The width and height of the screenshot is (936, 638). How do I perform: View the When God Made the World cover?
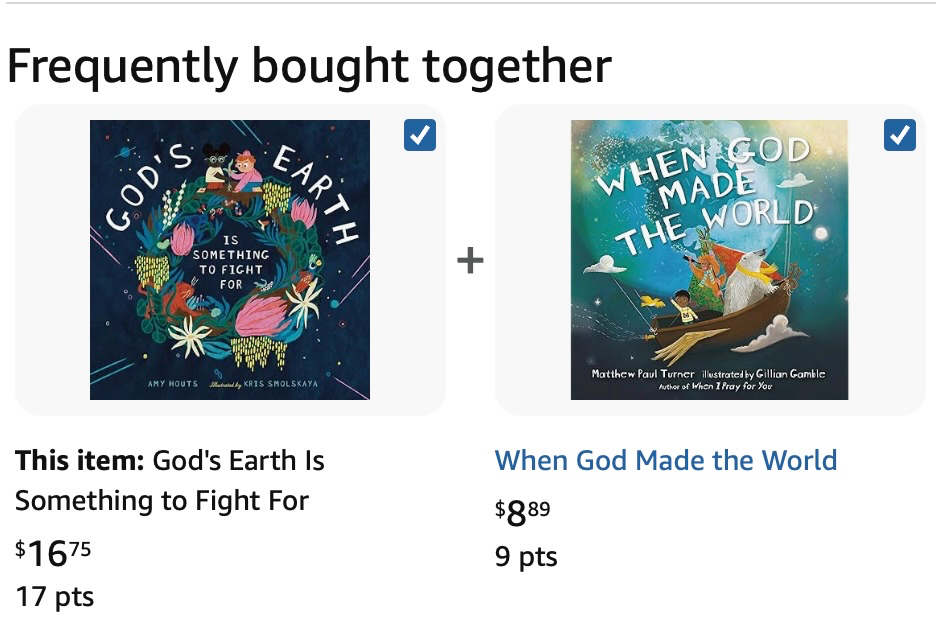click(x=709, y=260)
